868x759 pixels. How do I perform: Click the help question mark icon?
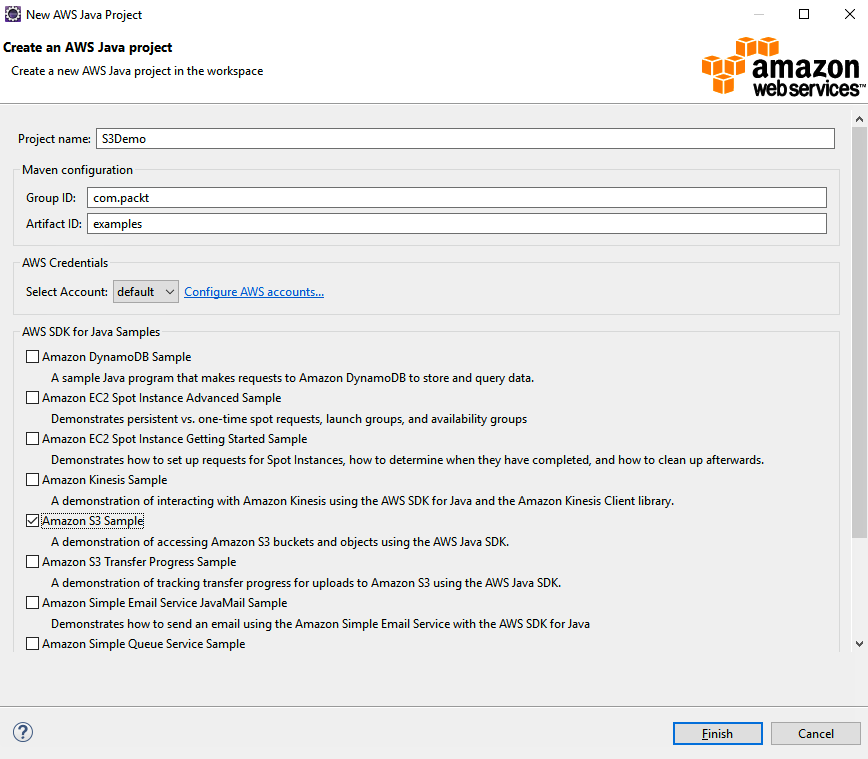23,732
